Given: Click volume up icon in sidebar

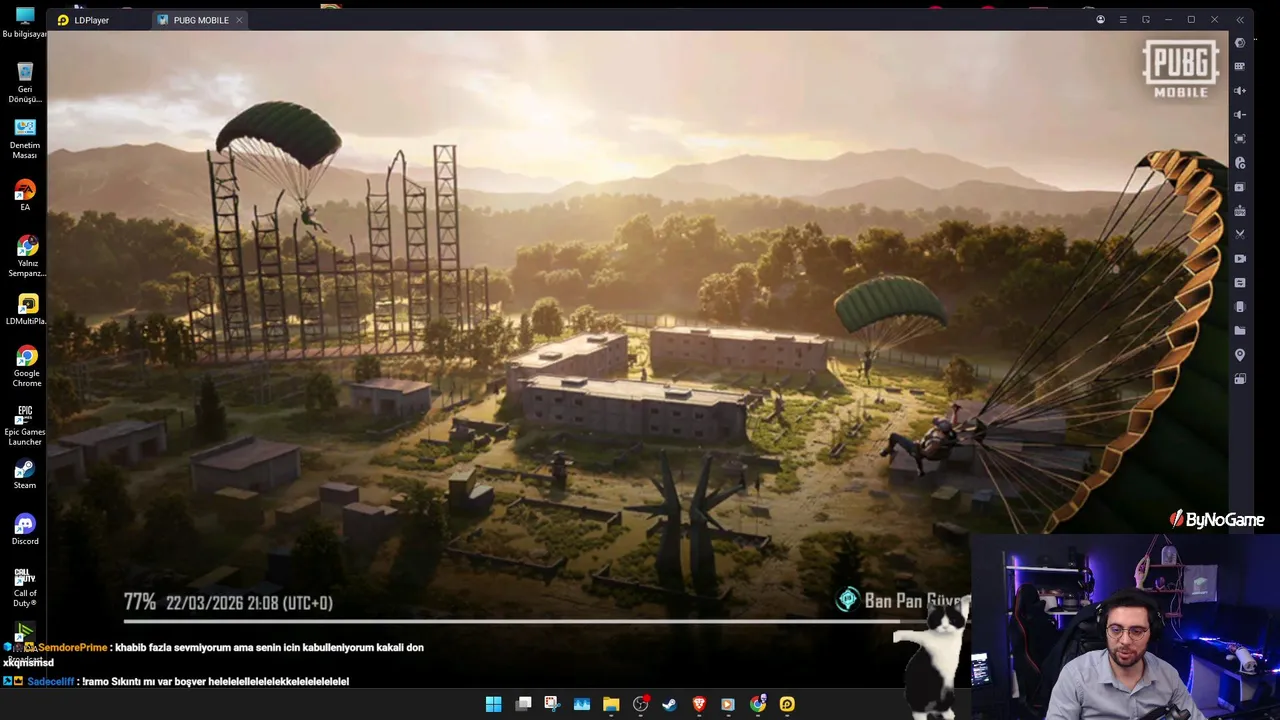Looking at the screenshot, I should (1240, 90).
